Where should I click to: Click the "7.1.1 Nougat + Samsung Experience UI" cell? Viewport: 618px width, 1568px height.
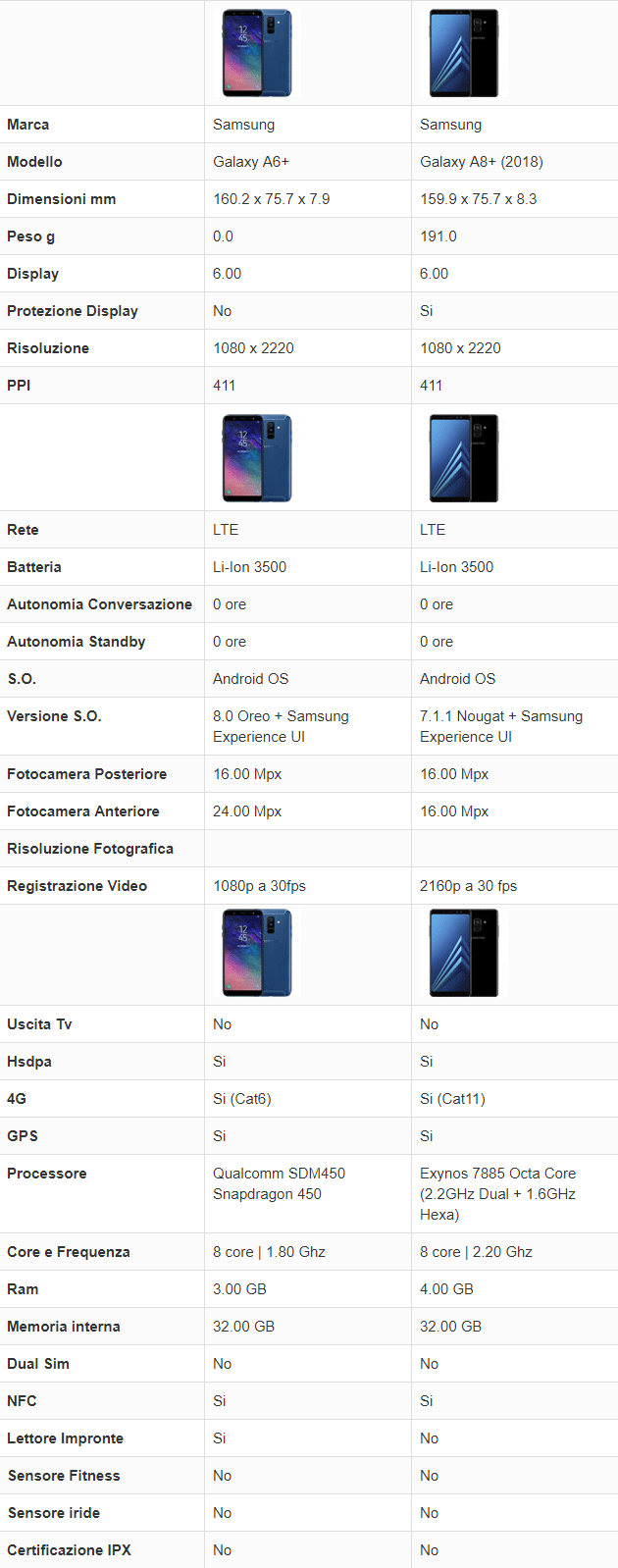pyautogui.click(x=500, y=726)
